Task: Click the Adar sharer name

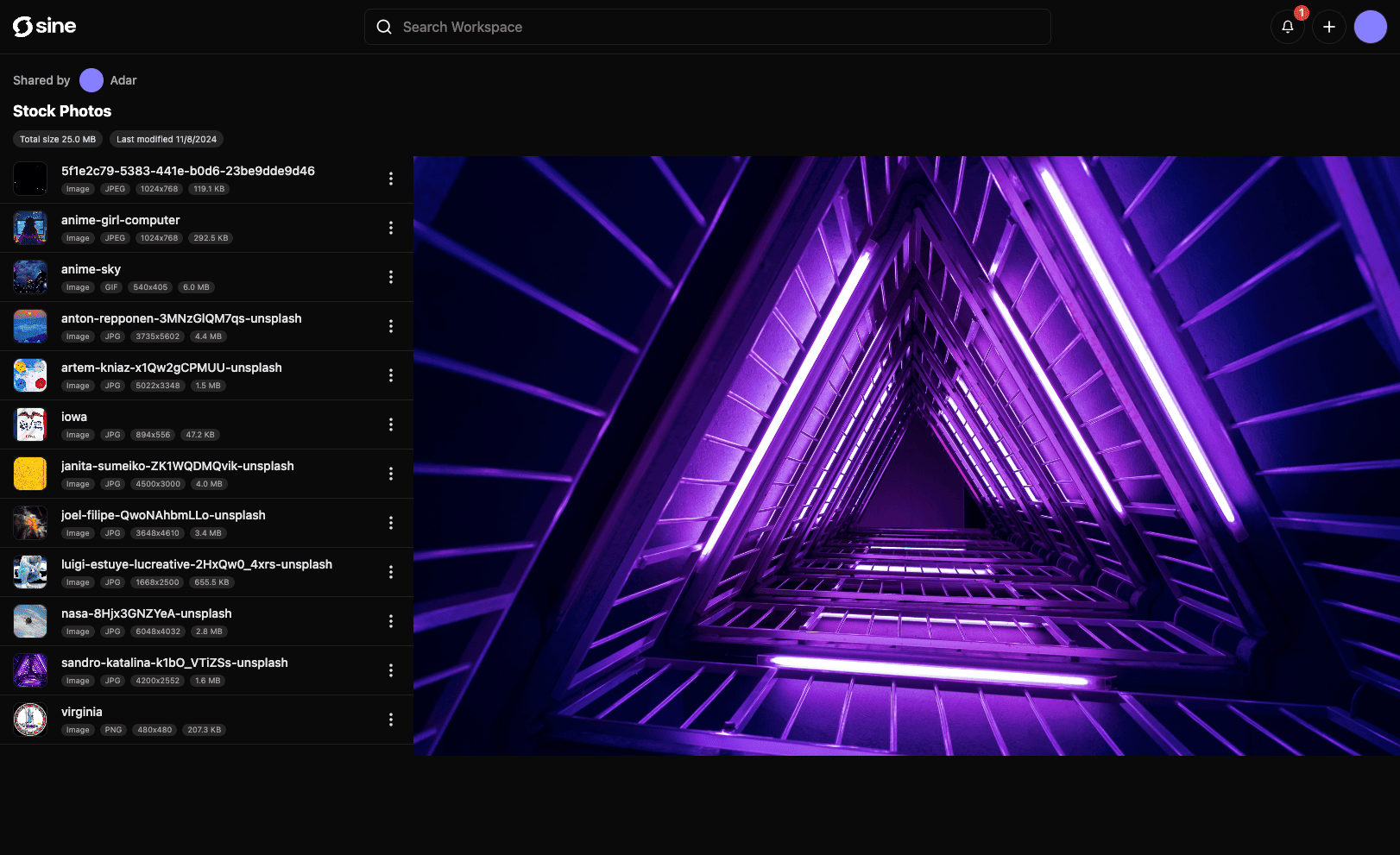Action: (123, 80)
